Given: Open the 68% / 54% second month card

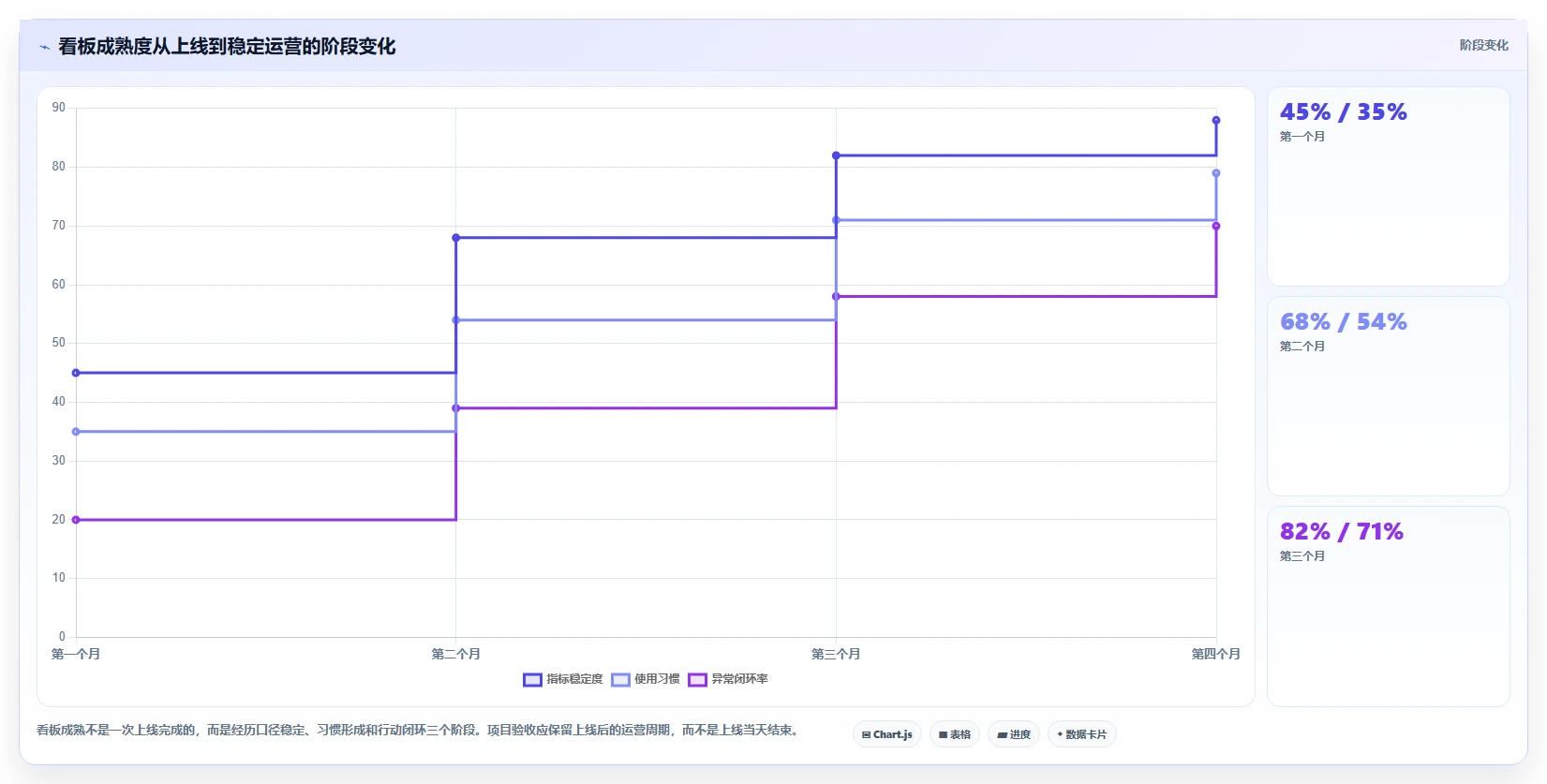Looking at the screenshot, I should 1389,396.
